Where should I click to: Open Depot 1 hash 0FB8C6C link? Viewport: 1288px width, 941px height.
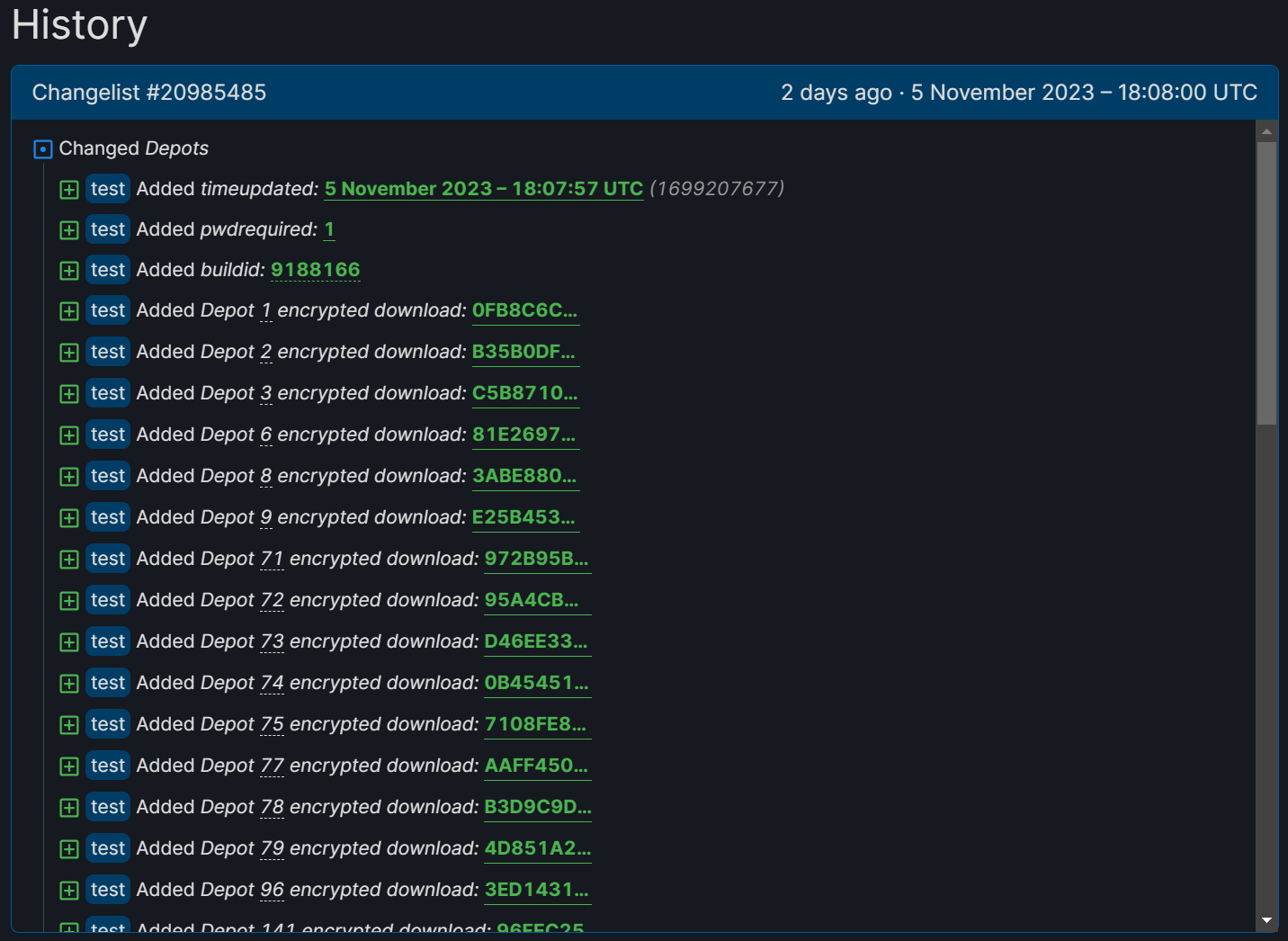525,310
